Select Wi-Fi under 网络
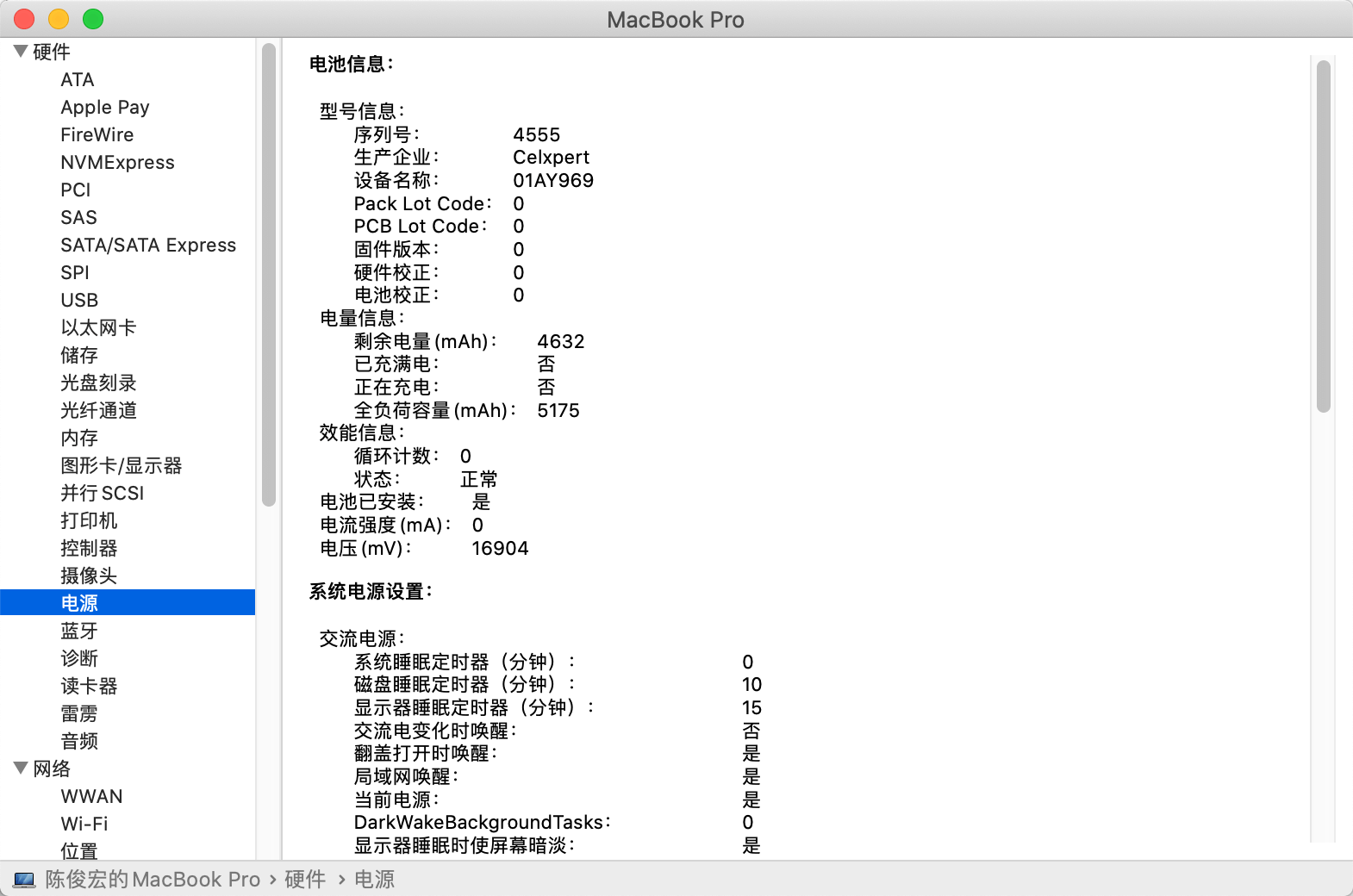This screenshot has height=896, width=1353. pyautogui.click(x=84, y=824)
